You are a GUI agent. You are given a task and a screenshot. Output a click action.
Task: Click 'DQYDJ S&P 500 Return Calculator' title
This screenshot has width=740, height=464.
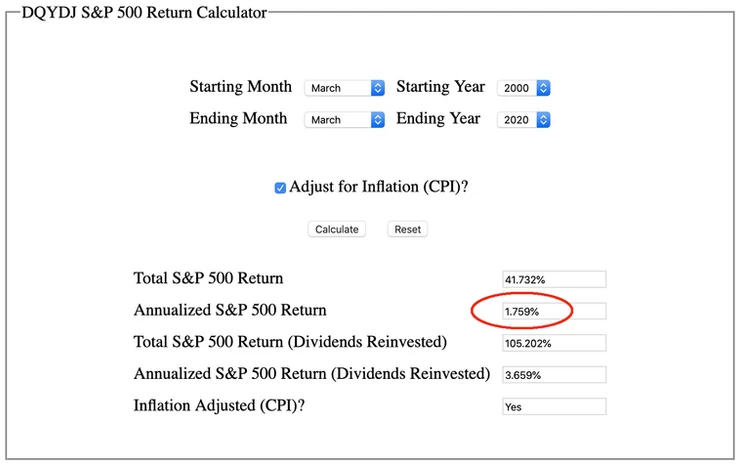click(144, 13)
